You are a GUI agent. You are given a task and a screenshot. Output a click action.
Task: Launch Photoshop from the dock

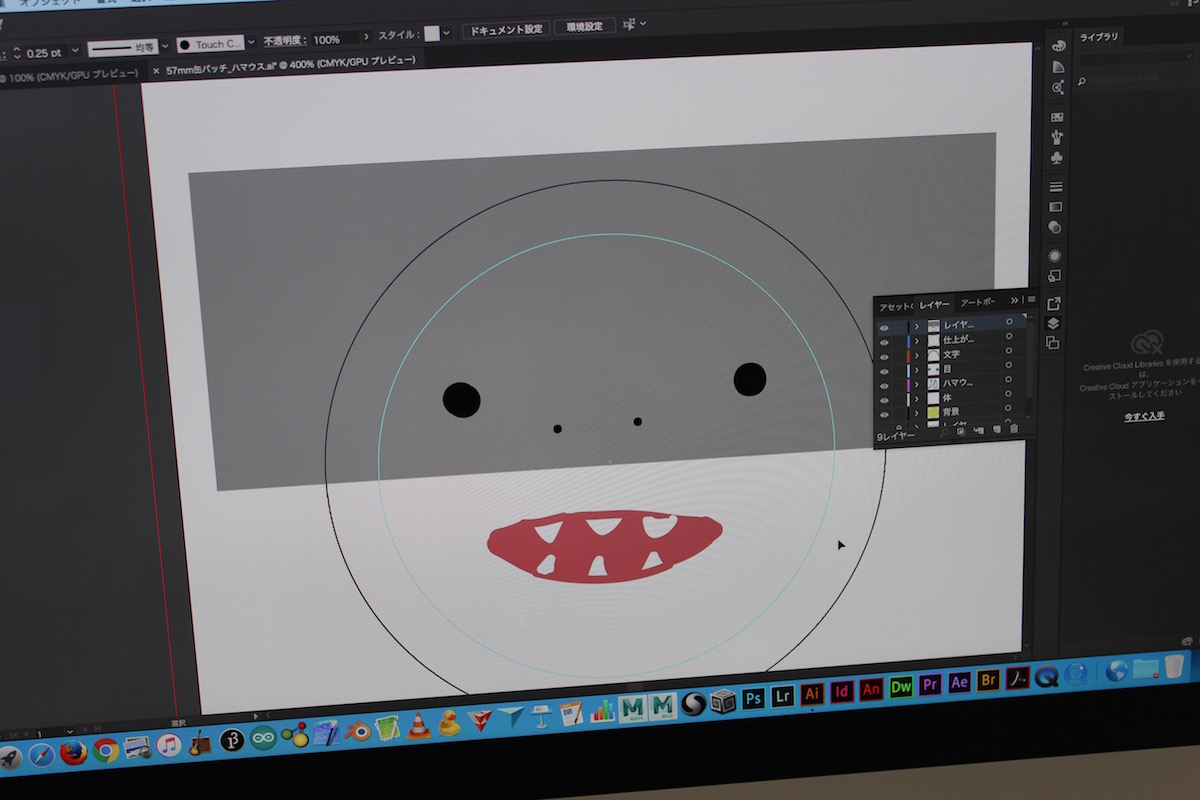754,696
